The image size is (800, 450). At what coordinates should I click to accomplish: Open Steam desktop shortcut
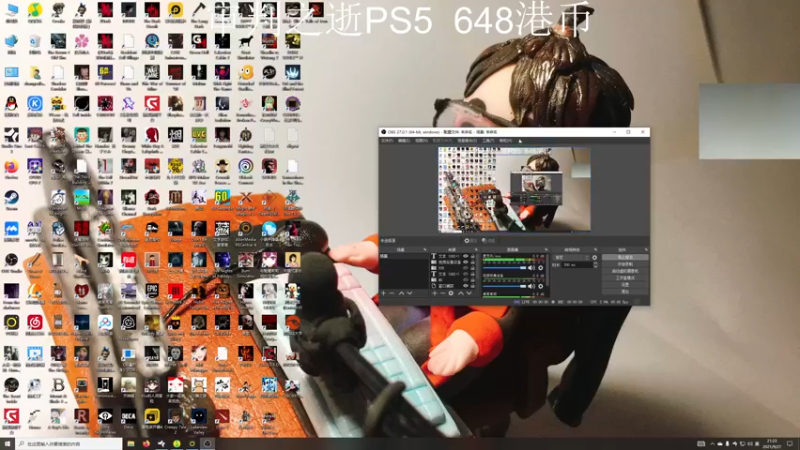click(x=11, y=199)
